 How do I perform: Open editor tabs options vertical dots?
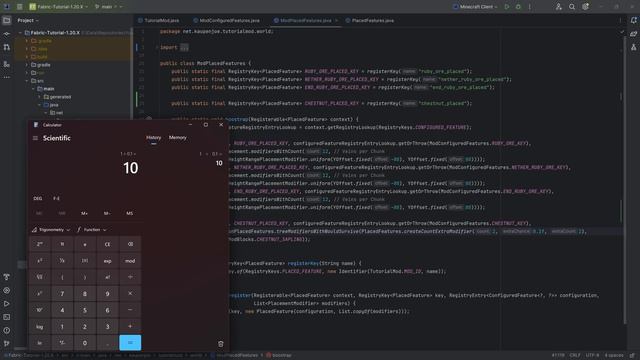click(x=620, y=20)
